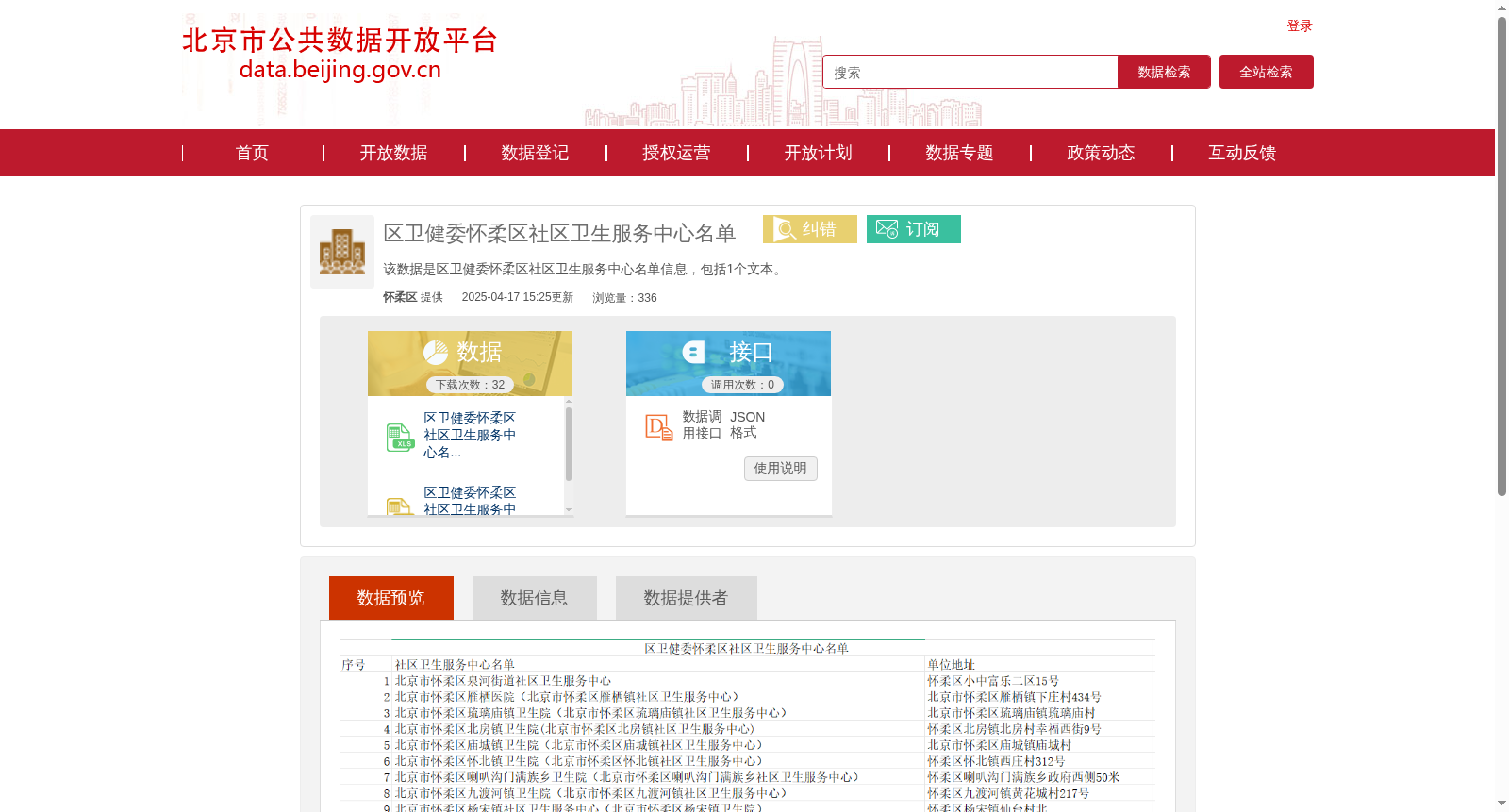
Task: Click the 数据调用接口 label text
Action: (x=702, y=425)
